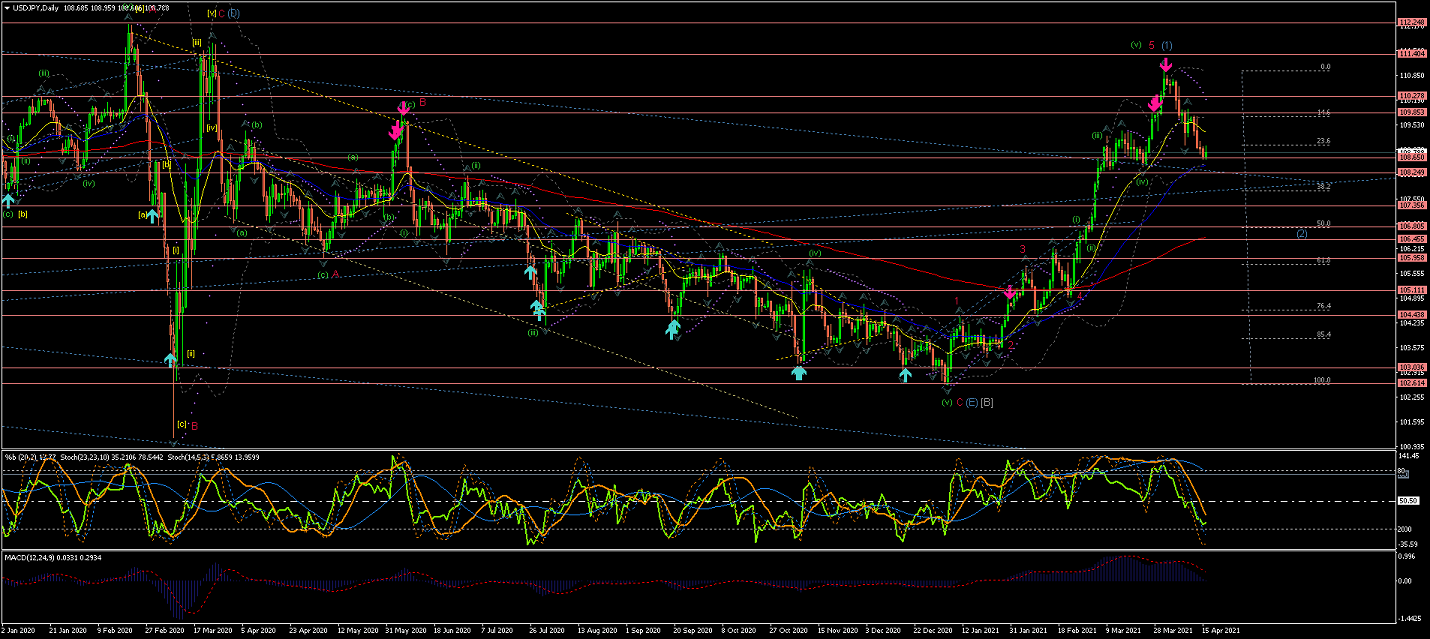Select the blue (2) wave label
1430x639 pixels.
1301,234
